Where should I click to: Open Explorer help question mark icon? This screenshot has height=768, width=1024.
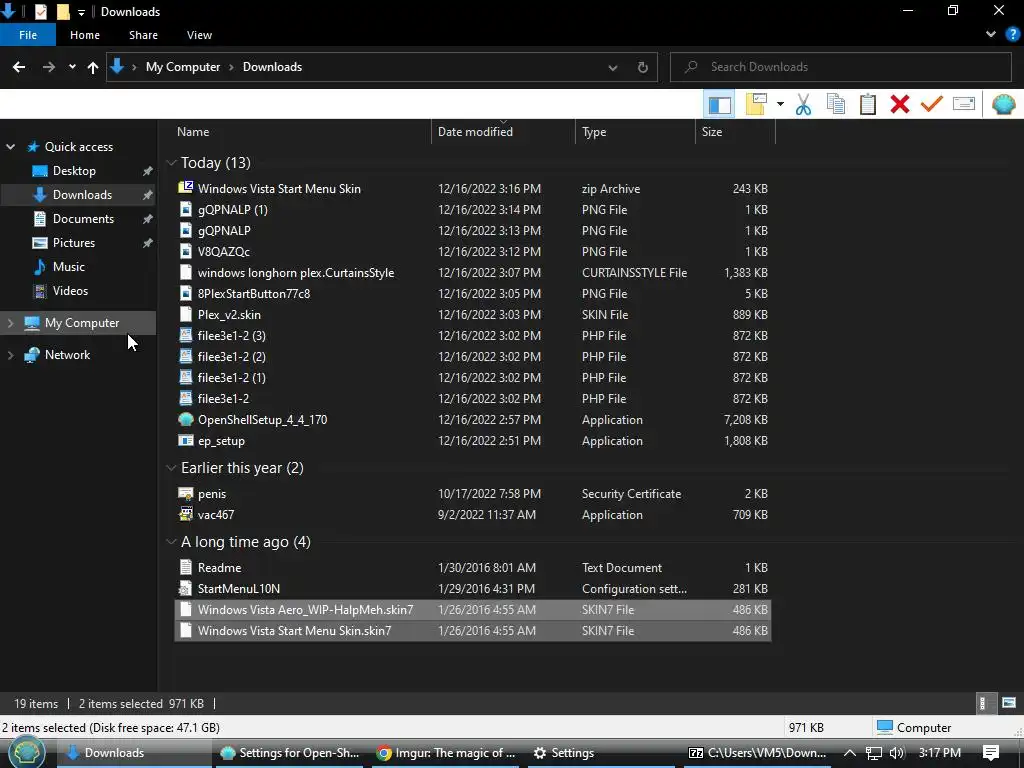(1013, 35)
